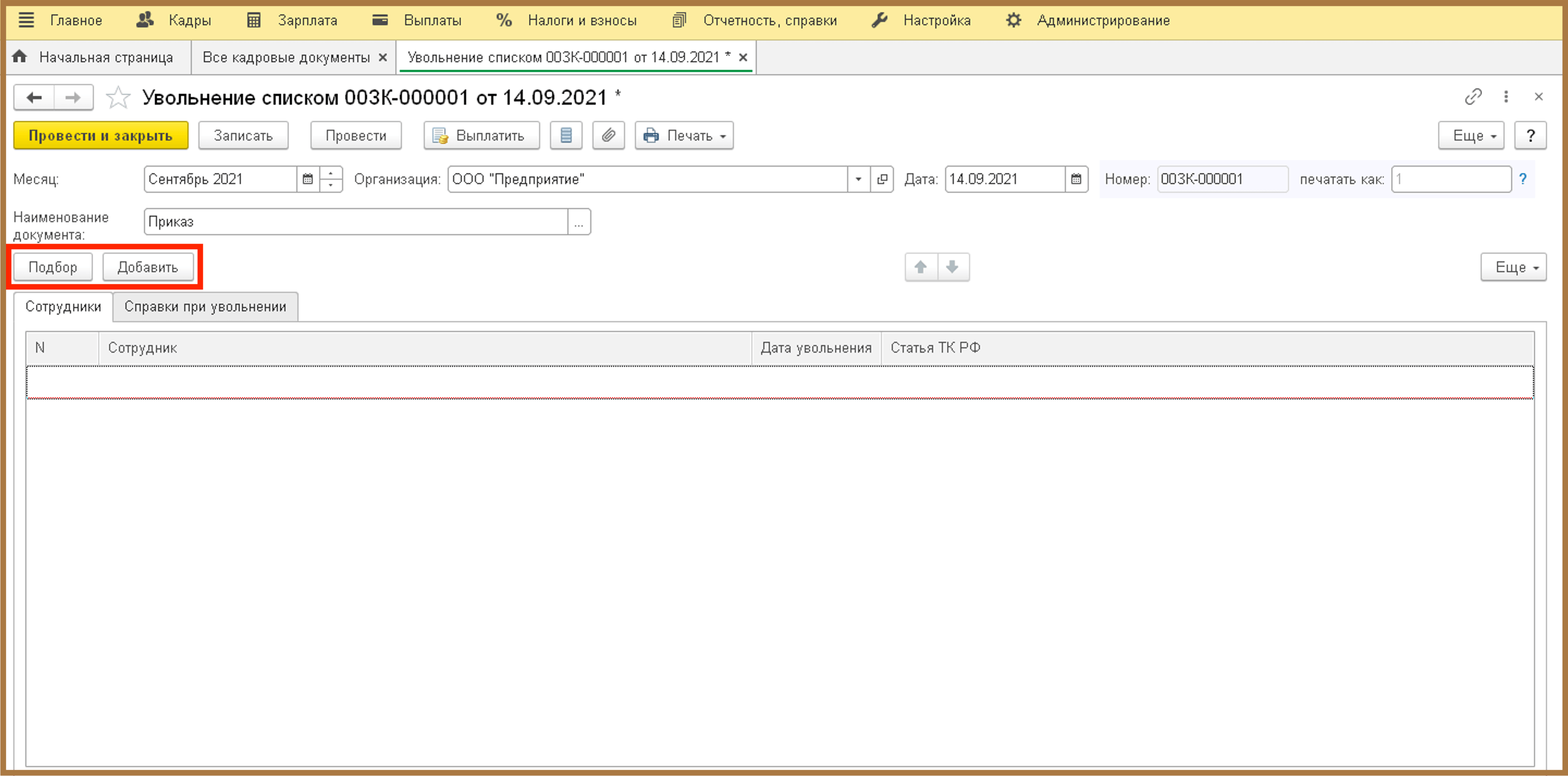Click the Добавить button
This screenshot has height=776, width=1568.
[x=148, y=267]
